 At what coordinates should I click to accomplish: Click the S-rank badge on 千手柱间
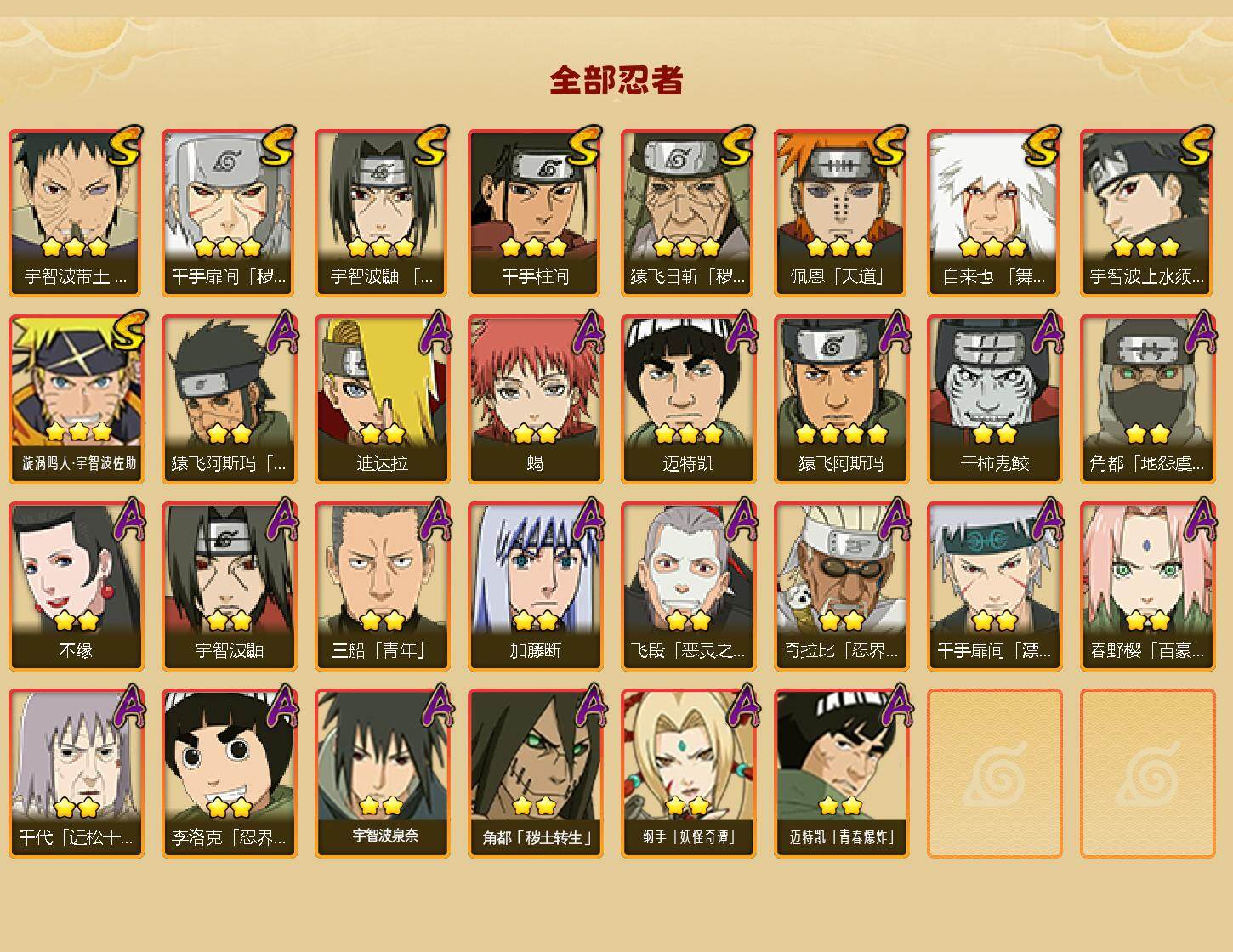point(584,145)
